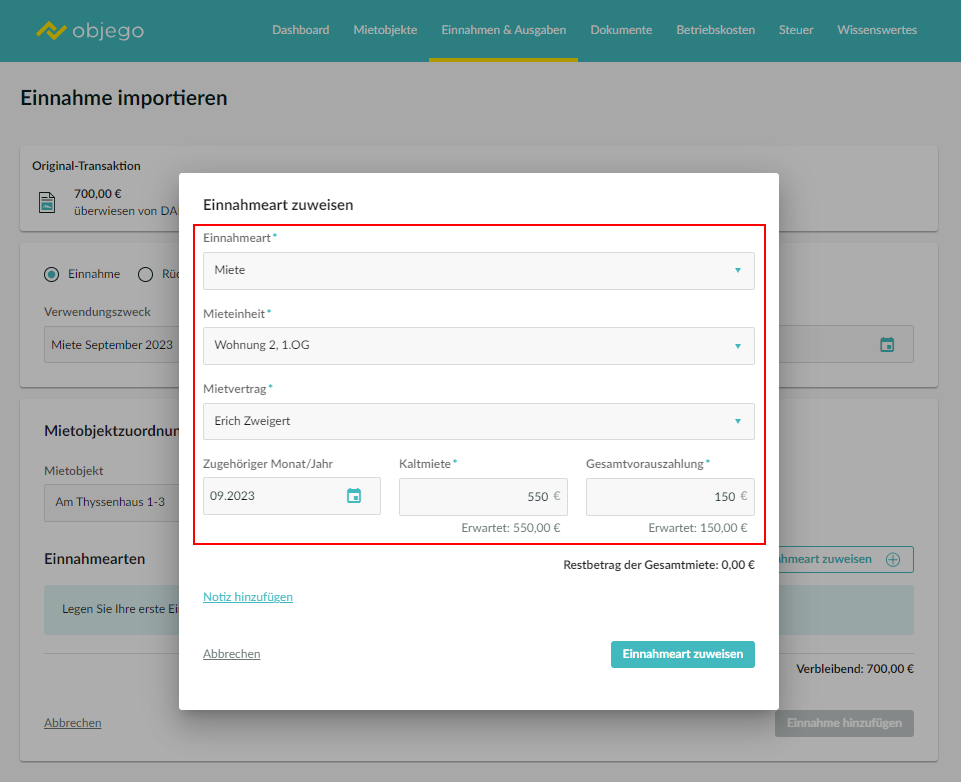Viewport: 961px width, 782px height.
Task: Click plus icon on background Einnahmeart zuweisen
Action: [893, 560]
